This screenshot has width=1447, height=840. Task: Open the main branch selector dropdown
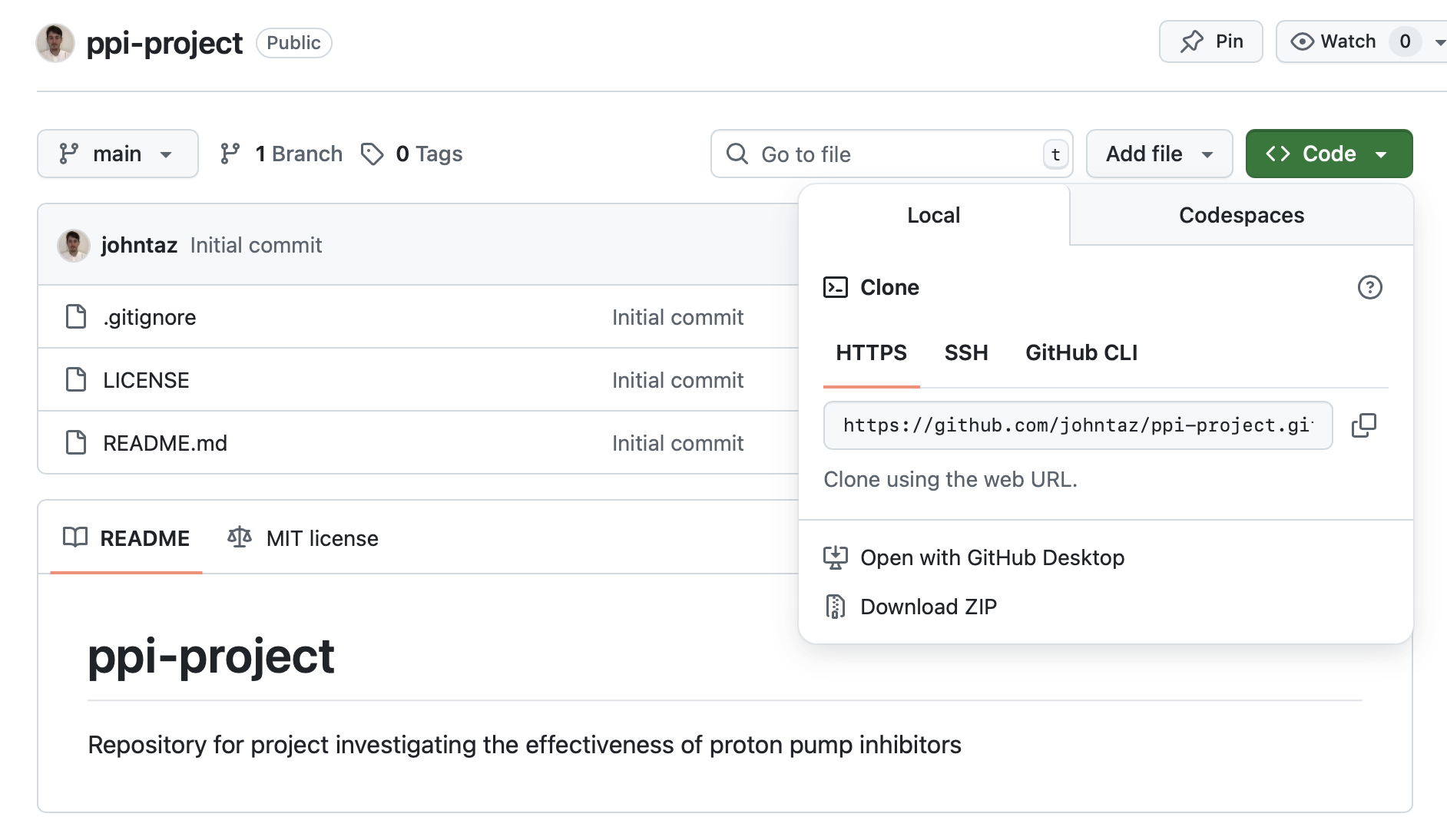[x=118, y=154]
